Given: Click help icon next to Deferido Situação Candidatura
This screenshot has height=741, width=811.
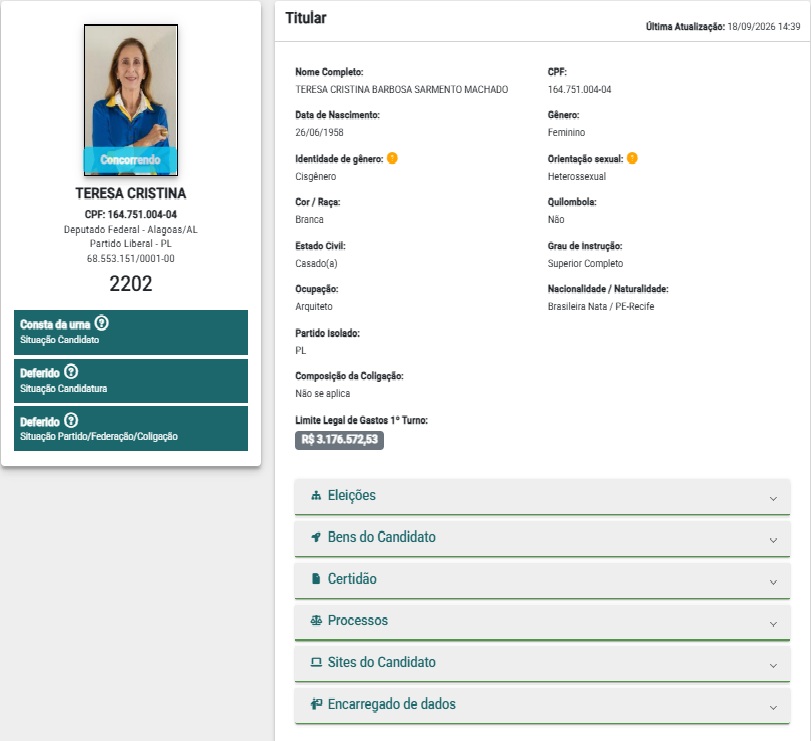Looking at the screenshot, I should pos(71,372).
